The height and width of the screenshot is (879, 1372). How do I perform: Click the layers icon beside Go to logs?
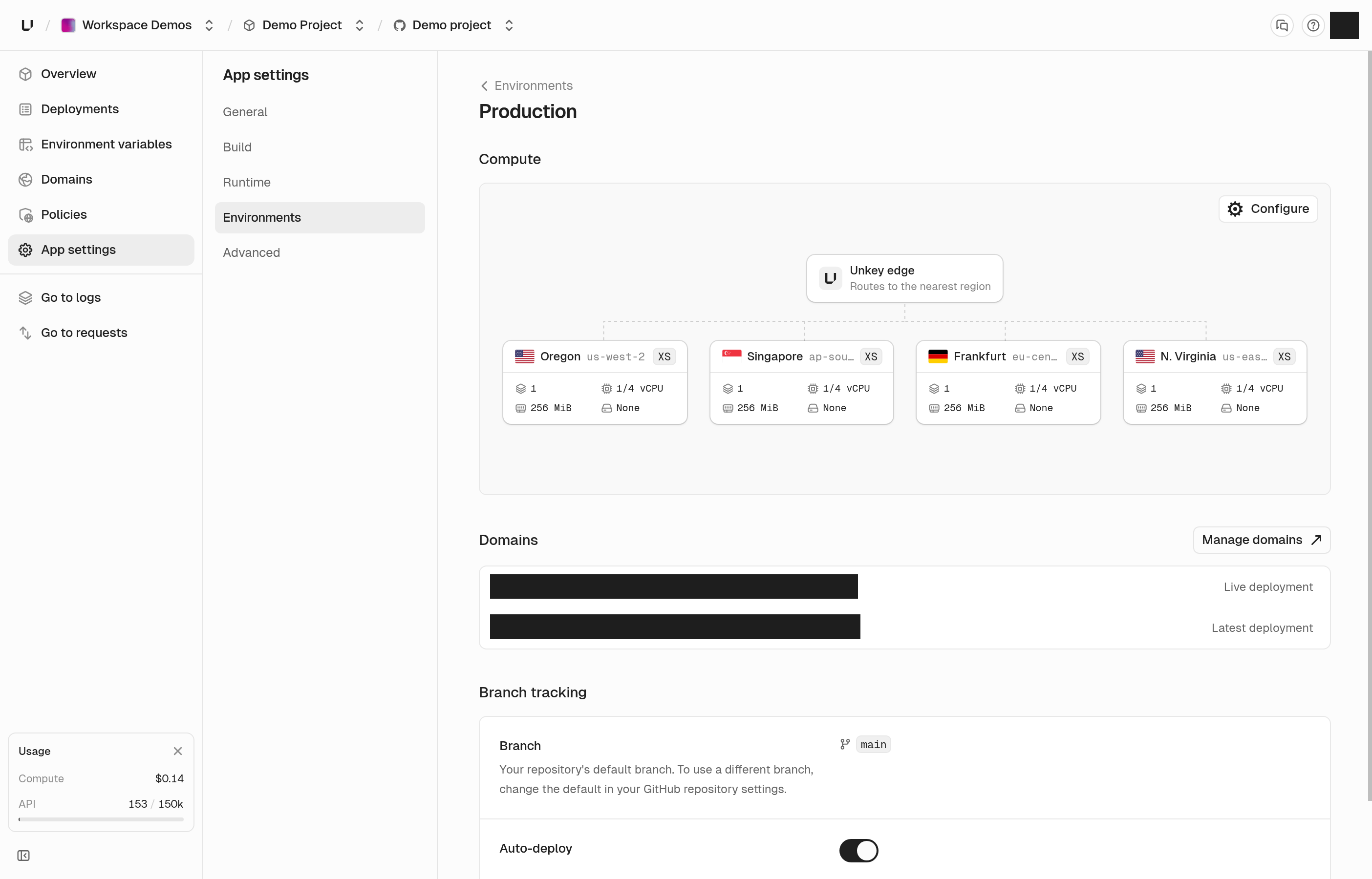pos(25,297)
